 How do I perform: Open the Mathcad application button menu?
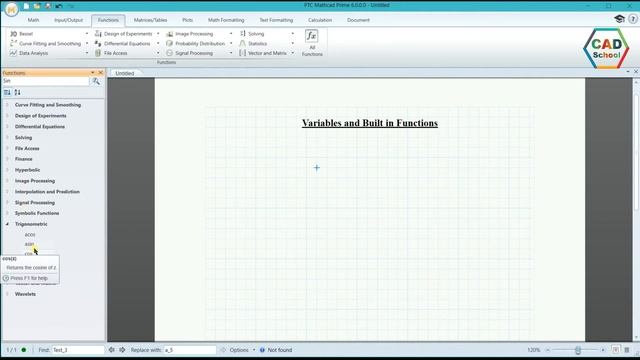[11, 9]
